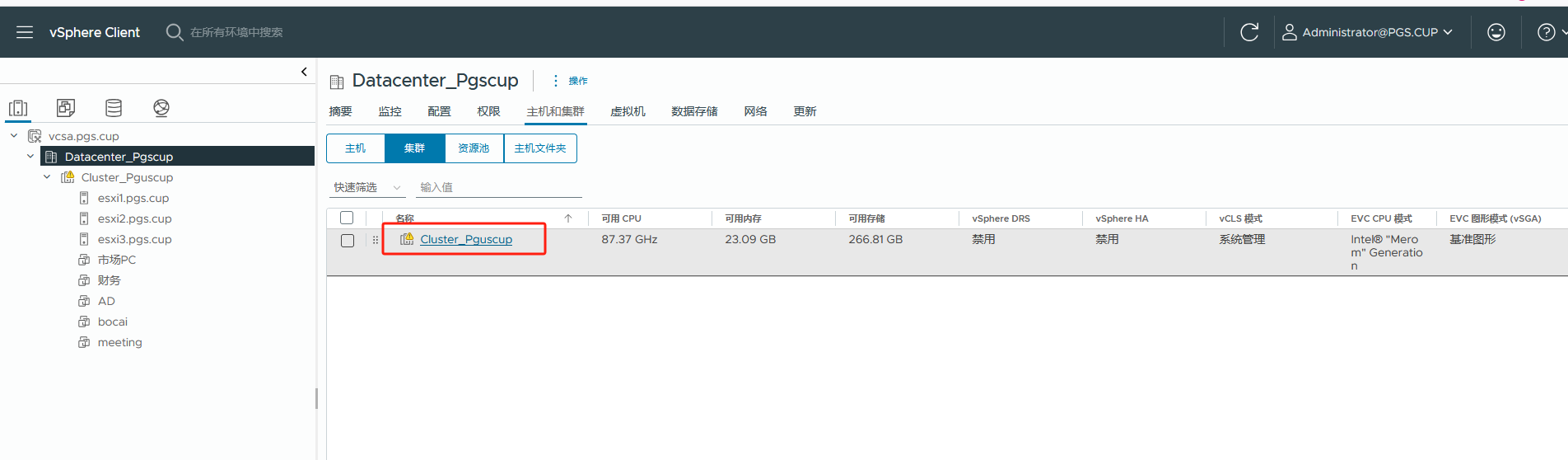The image size is (1568, 460).
Task: Open the smiley feedback icon
Action: pyautogui.click(x=1496, y=32)
